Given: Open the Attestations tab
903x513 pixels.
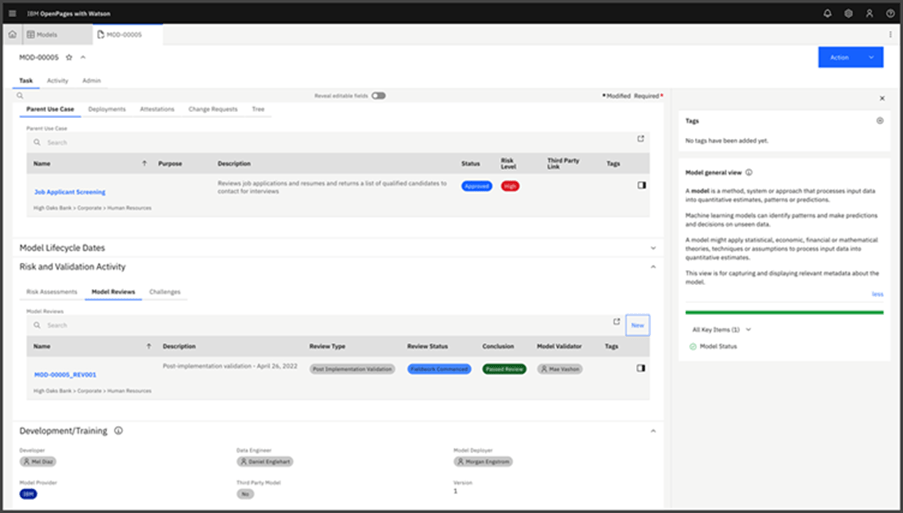Looking at the screenshot, I should point(157,109).
